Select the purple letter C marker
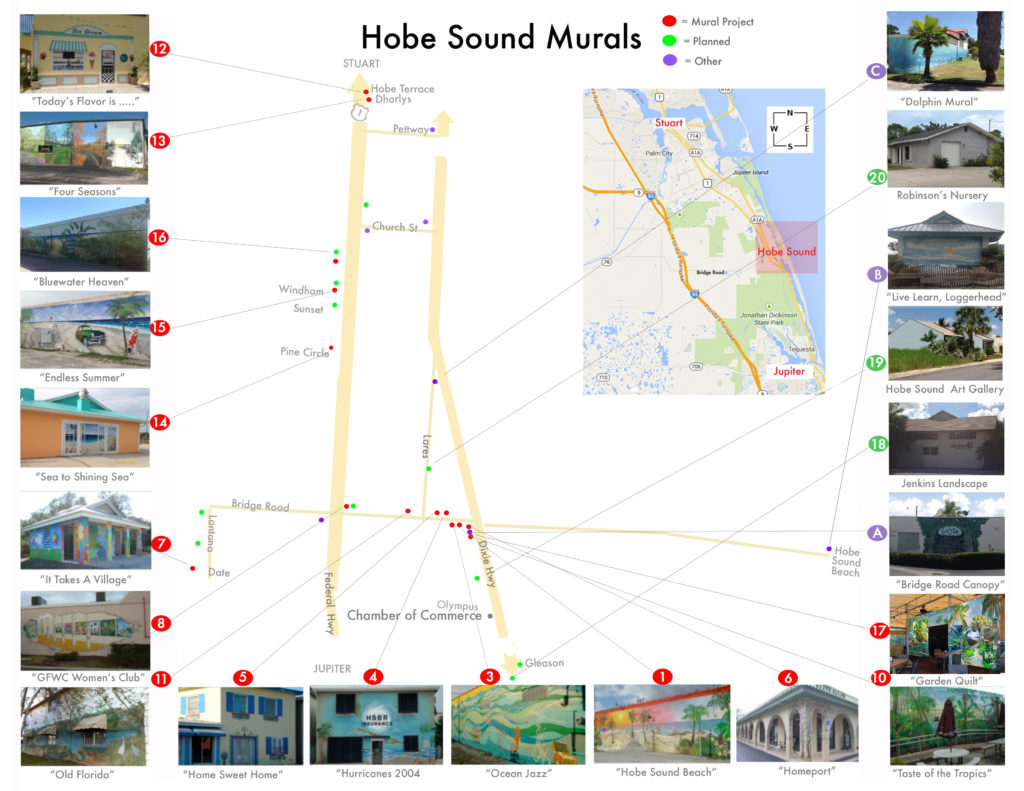 click(876, 71)
